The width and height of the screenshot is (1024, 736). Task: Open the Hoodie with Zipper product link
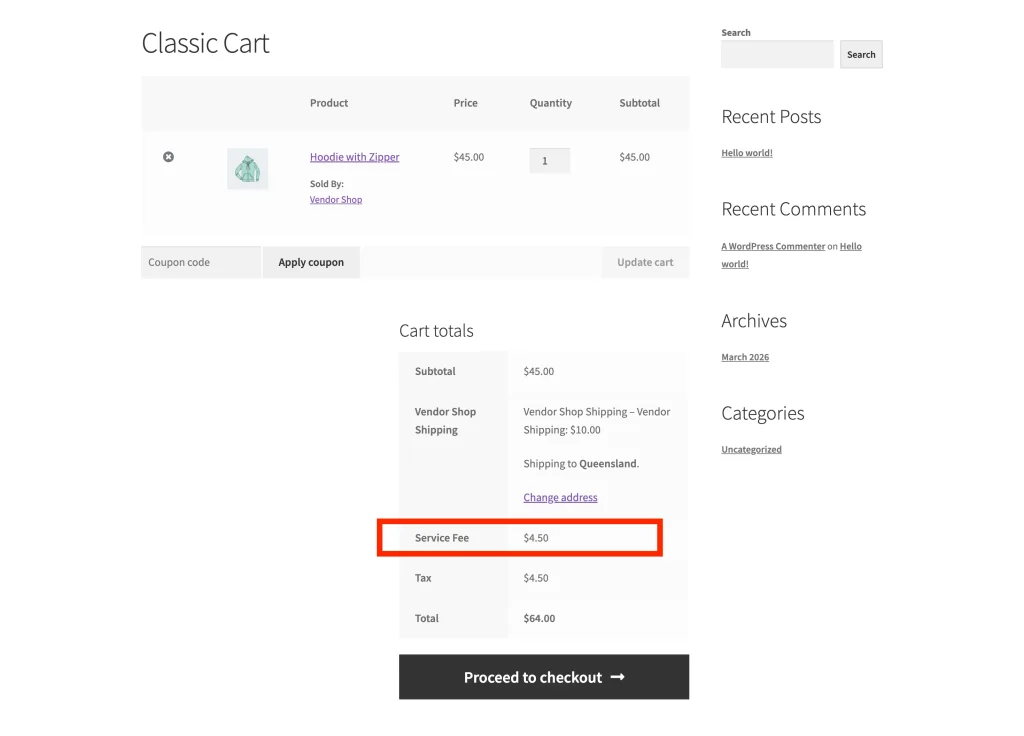click(355, 157)
